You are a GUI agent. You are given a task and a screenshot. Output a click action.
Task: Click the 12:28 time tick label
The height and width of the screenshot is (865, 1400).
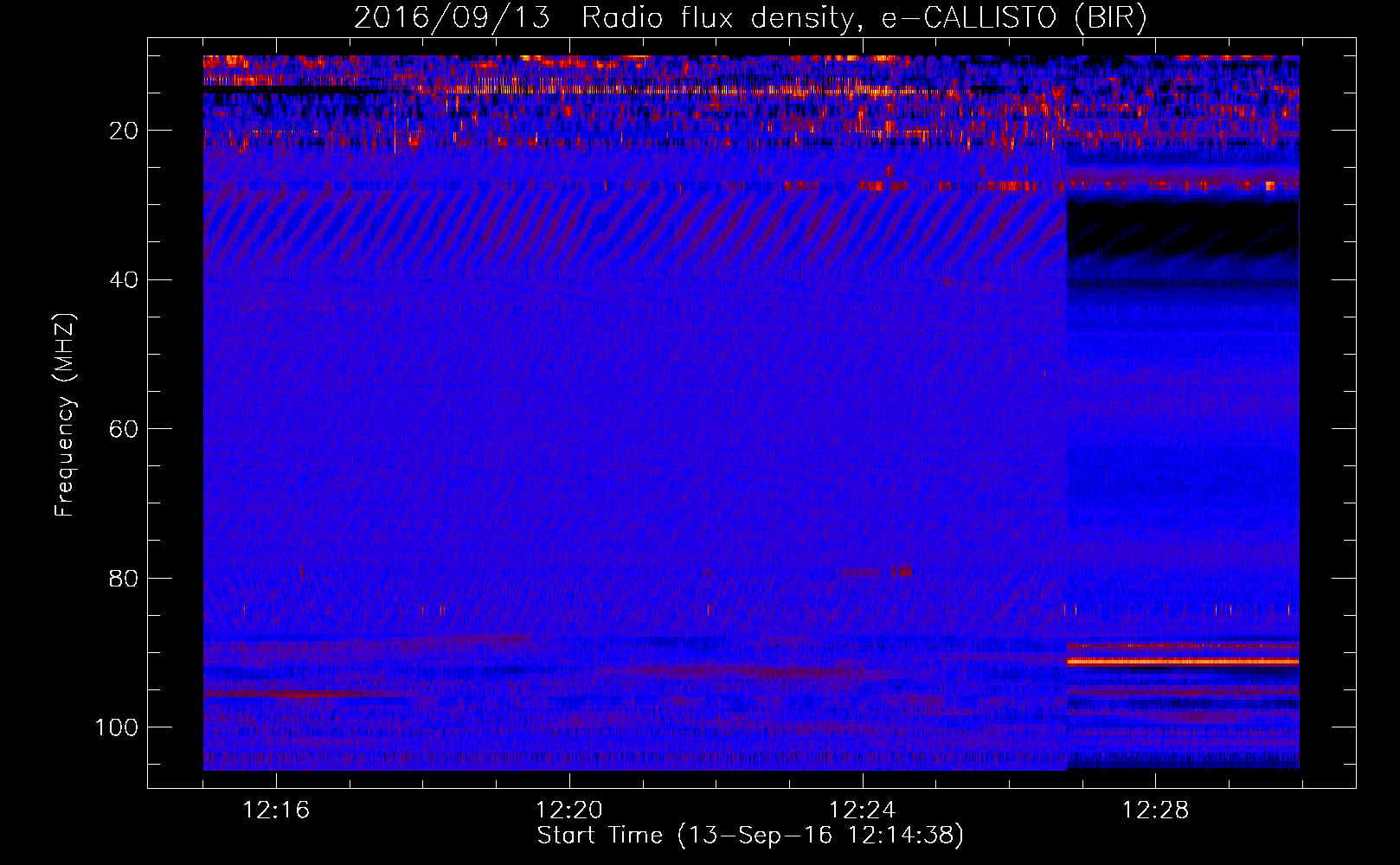click(1156, 811)
